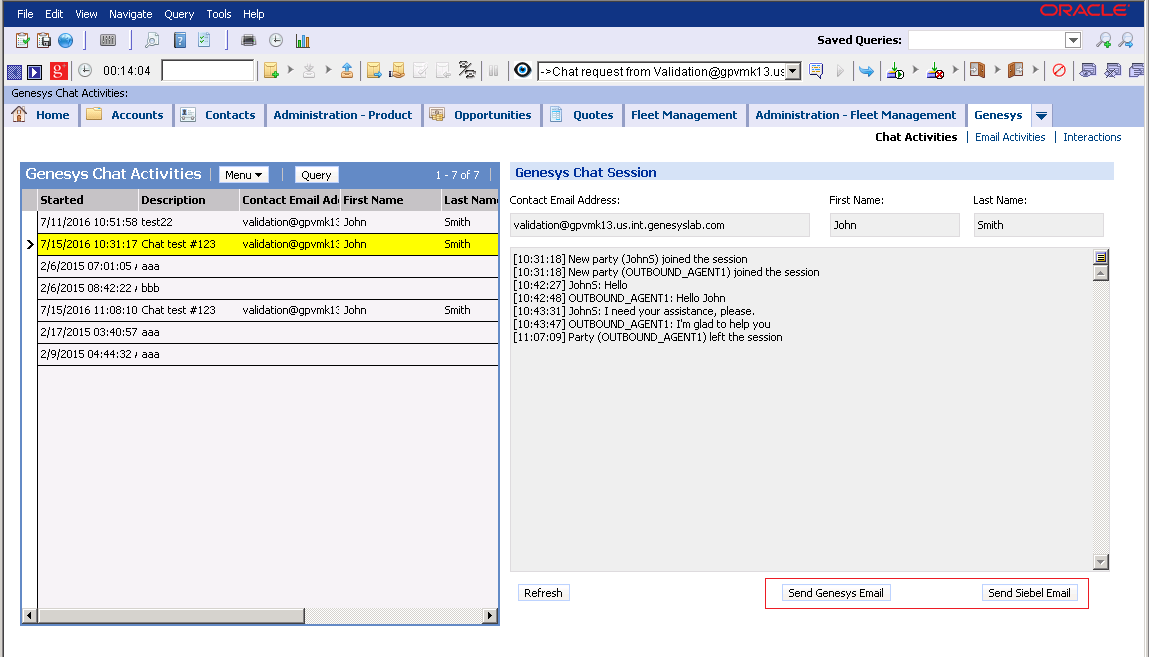Click the Refresh button below the chat transcript
The image size is (1149, 657).
coord(543,592)
